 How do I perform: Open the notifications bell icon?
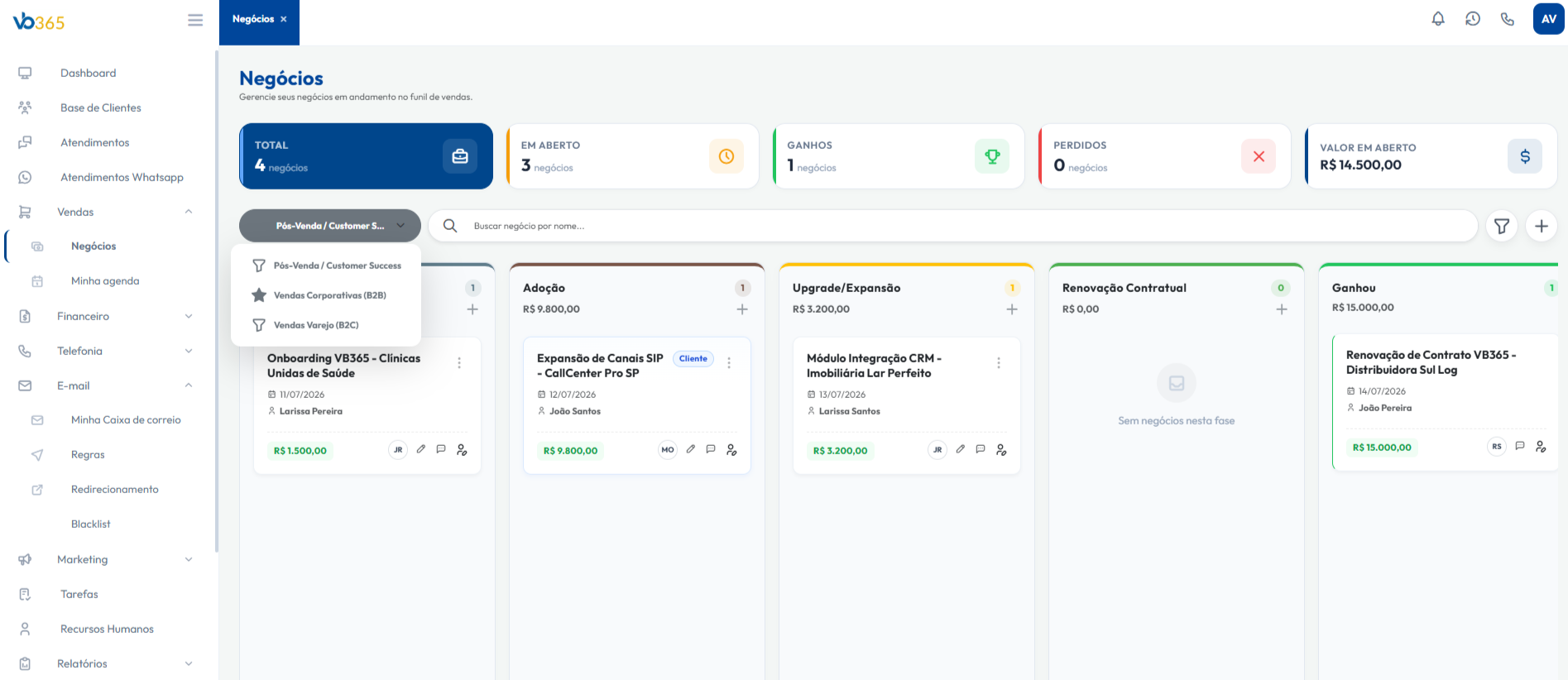pyautogui.click(x=1438, y=19)
